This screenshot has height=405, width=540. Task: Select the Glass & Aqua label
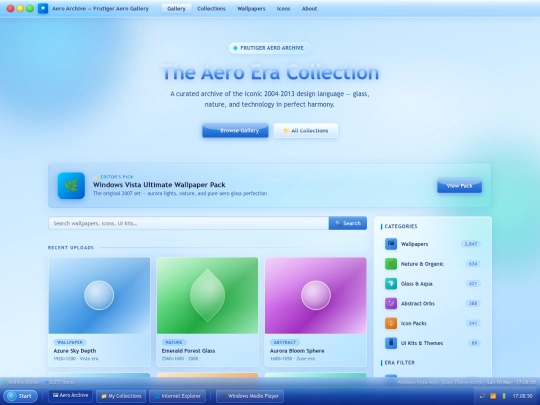[x=417, y=284]
